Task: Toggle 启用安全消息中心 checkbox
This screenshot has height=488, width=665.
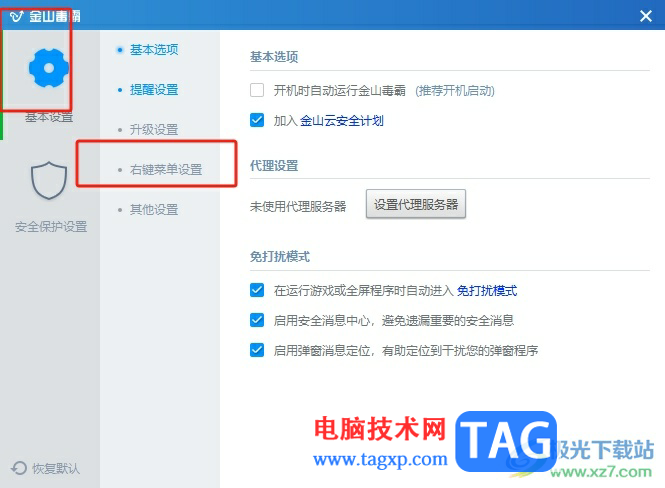Action: [257, 320]
